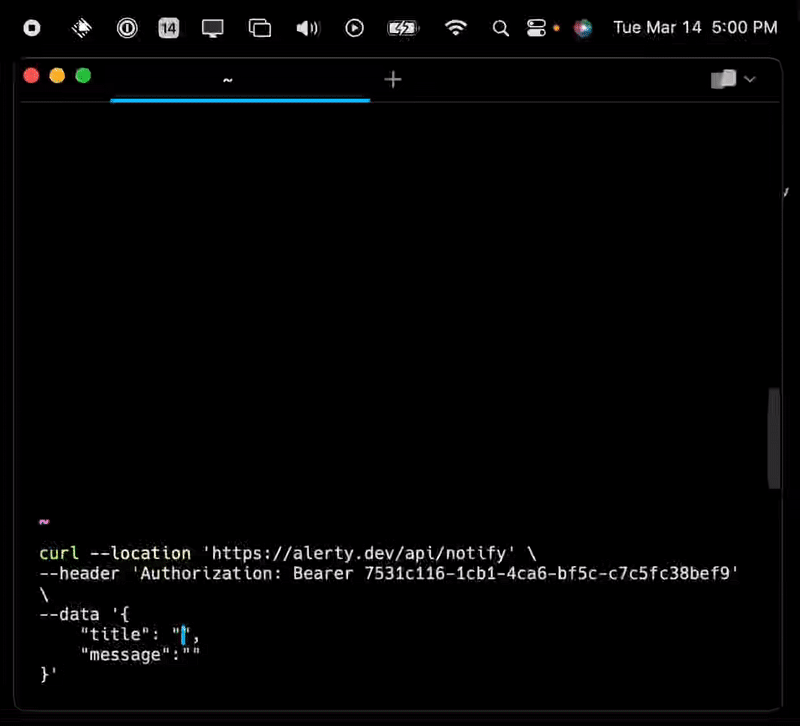Open the Wi-Fi menu bar icon
800x726 pixels.
pos(455,28)
